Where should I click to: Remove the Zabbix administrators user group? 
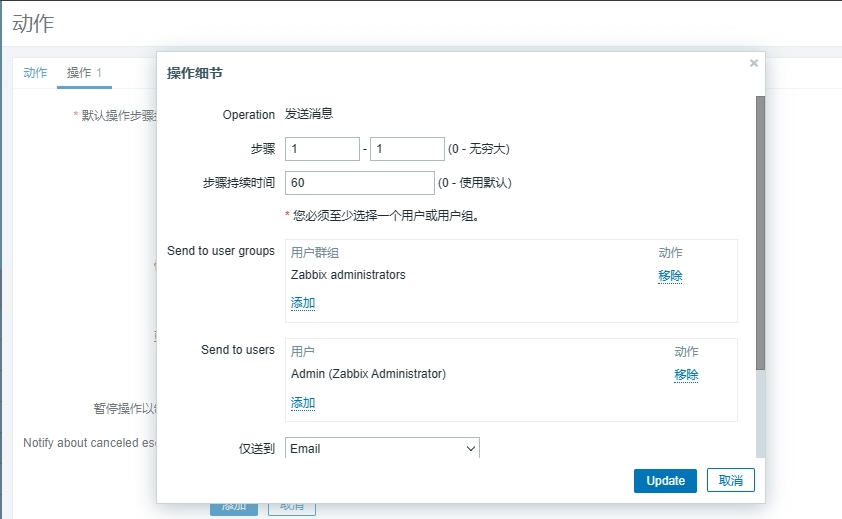tap(670, 276)
